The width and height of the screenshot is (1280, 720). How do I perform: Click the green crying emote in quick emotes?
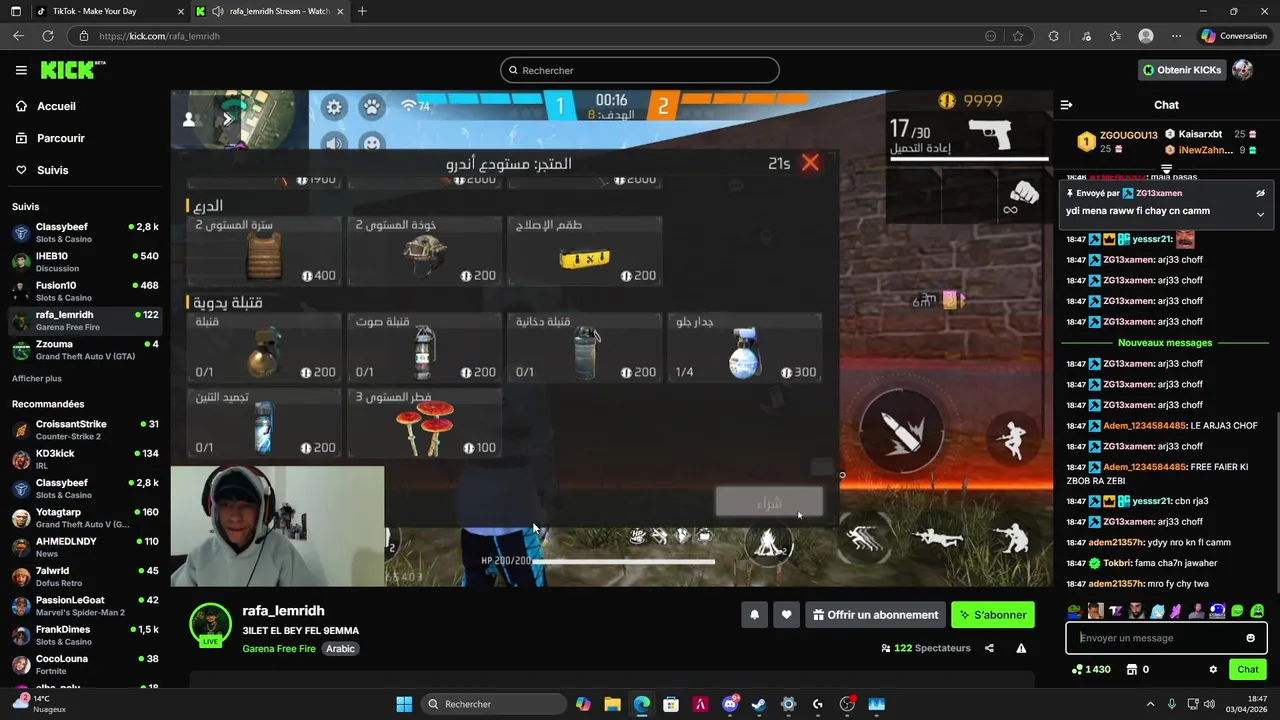[1257, 611]
